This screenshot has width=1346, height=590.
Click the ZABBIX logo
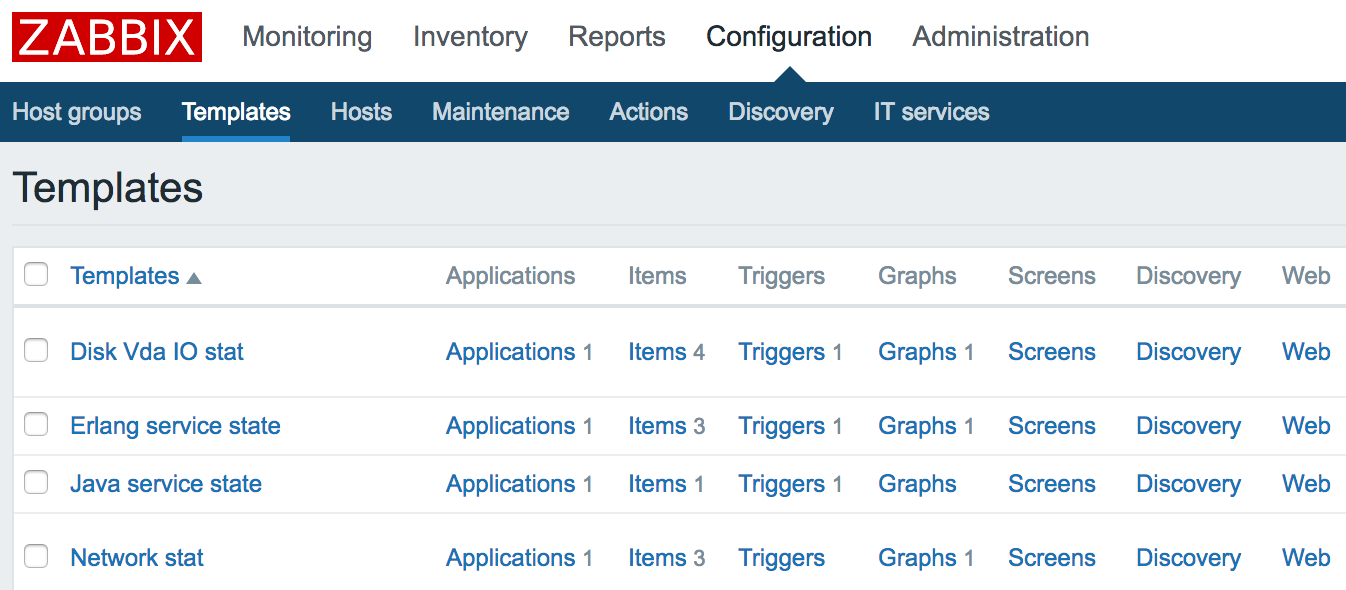point(107,37)
